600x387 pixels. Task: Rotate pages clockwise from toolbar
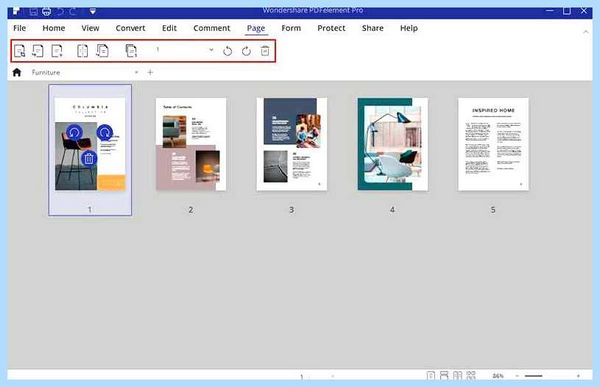coord(246,51)
